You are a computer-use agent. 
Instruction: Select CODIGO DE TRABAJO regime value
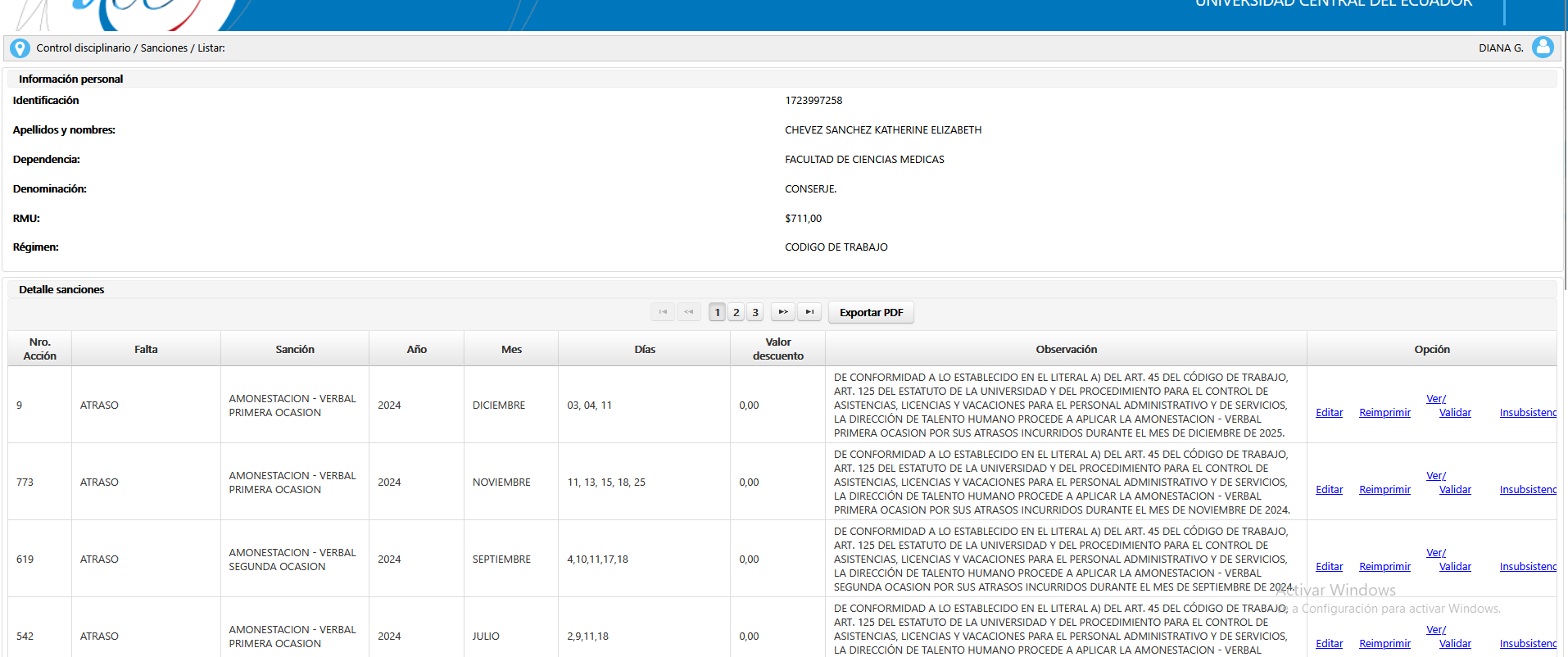click(836, 247)
